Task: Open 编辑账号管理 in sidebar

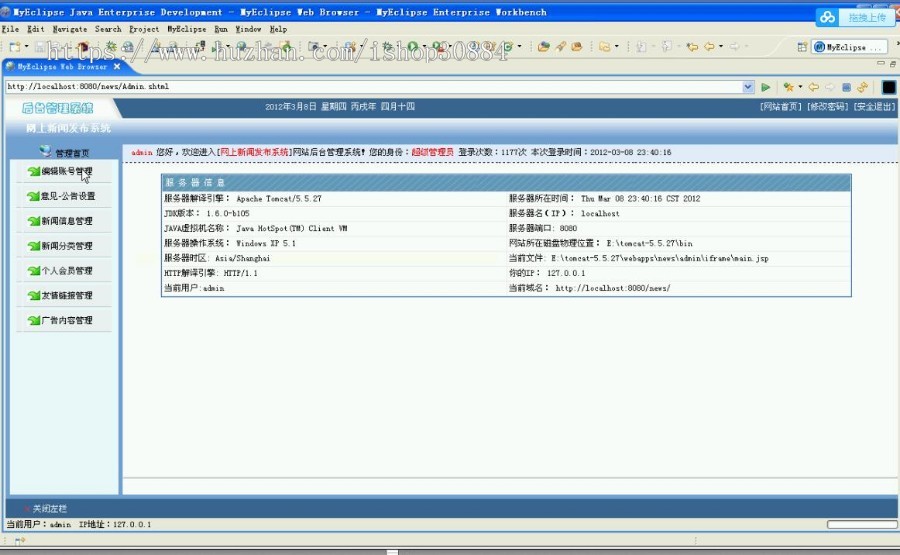Action: (67, 171)
